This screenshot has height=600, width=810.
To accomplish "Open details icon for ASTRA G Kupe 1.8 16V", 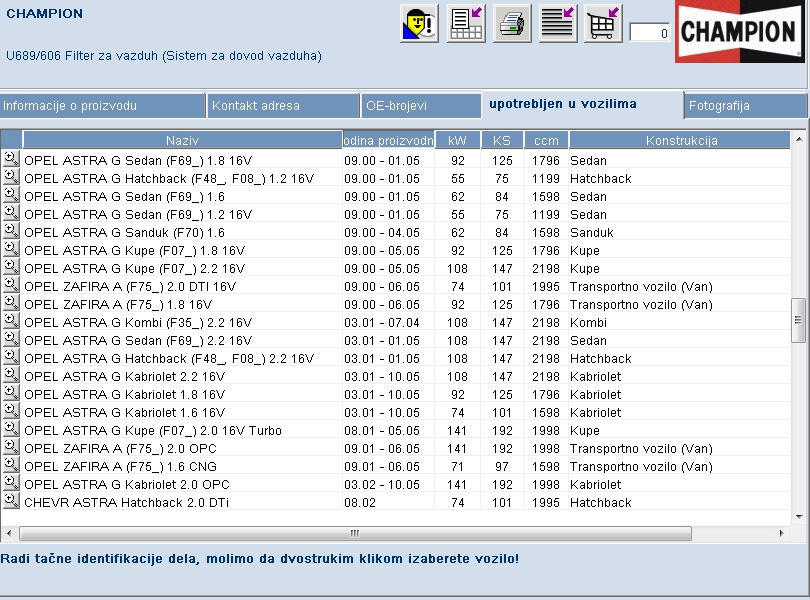I will pos(11,249).
